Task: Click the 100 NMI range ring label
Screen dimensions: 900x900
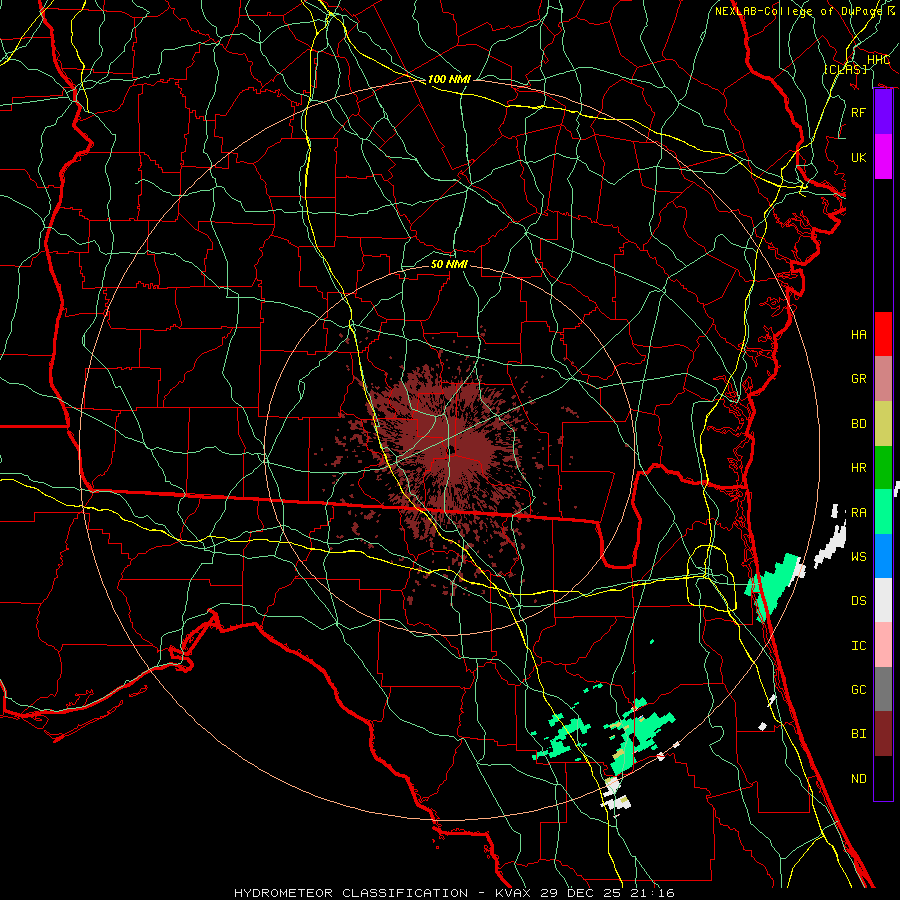Action: (x=449, y=79)
